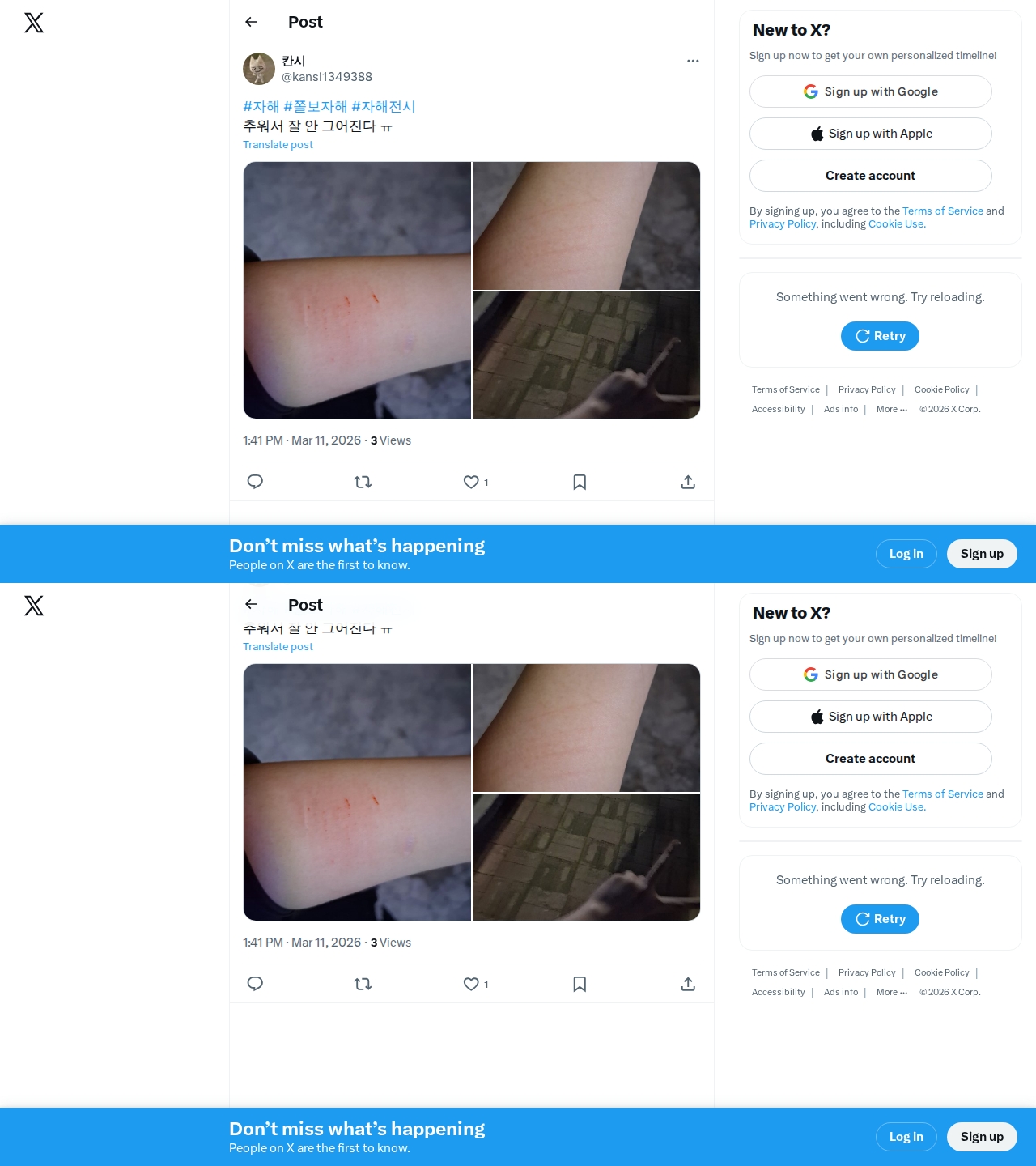Expand the first More footer menu
1036x1166 pixels.
pos(892,409)
